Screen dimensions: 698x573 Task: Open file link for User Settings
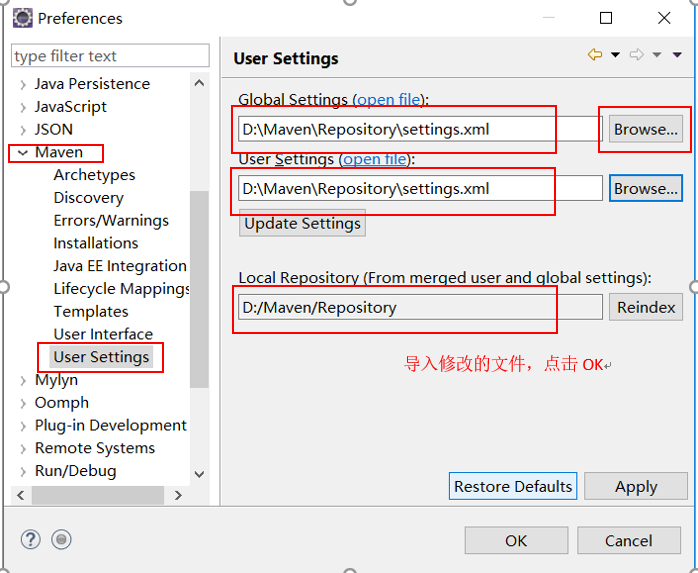coord(375,159)
